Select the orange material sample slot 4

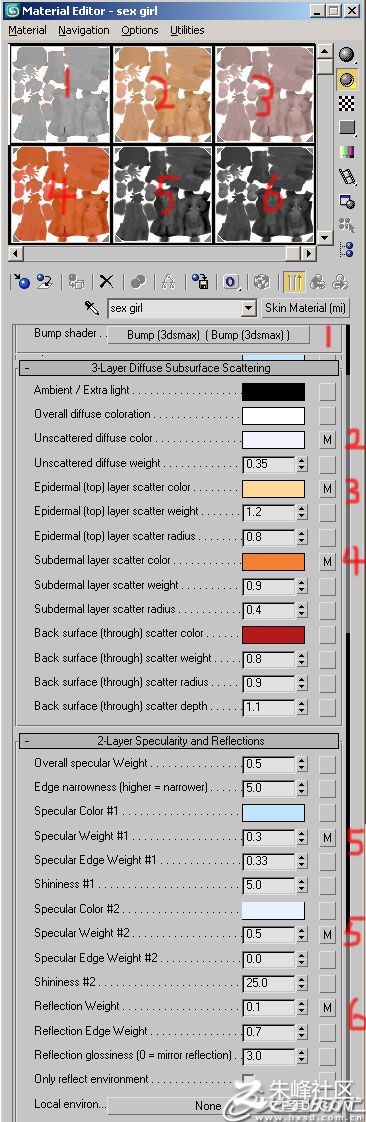click(60, 195)
